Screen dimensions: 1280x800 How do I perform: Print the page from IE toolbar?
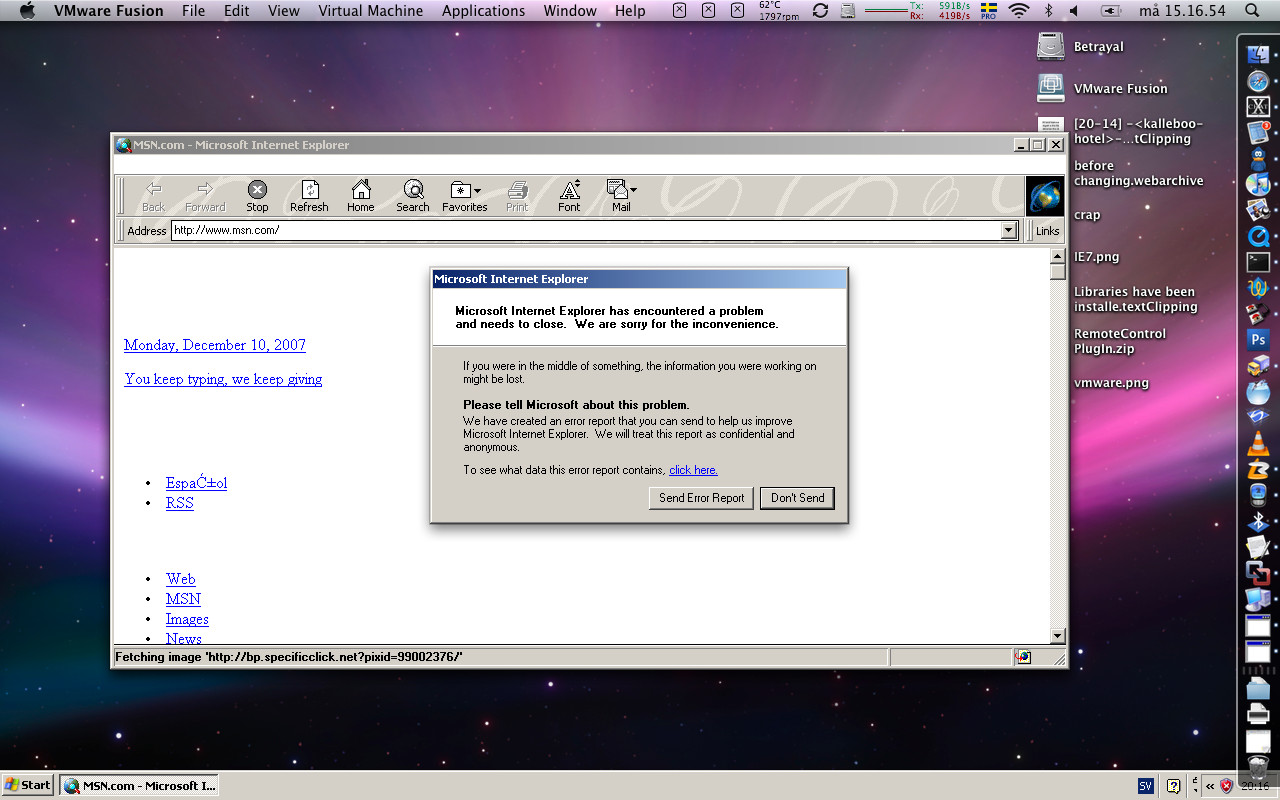[x=517, y=195]
